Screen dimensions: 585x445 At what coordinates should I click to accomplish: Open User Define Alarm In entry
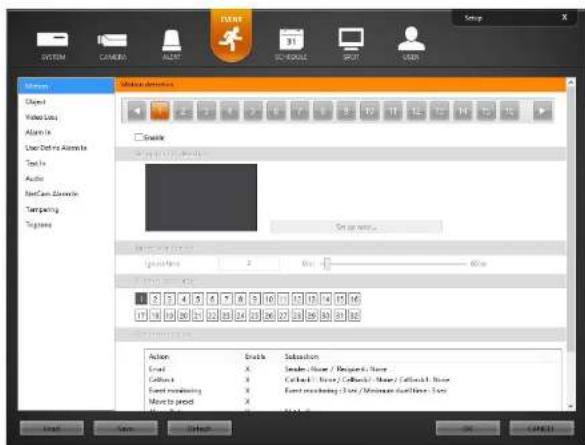(x=56, y=148)
